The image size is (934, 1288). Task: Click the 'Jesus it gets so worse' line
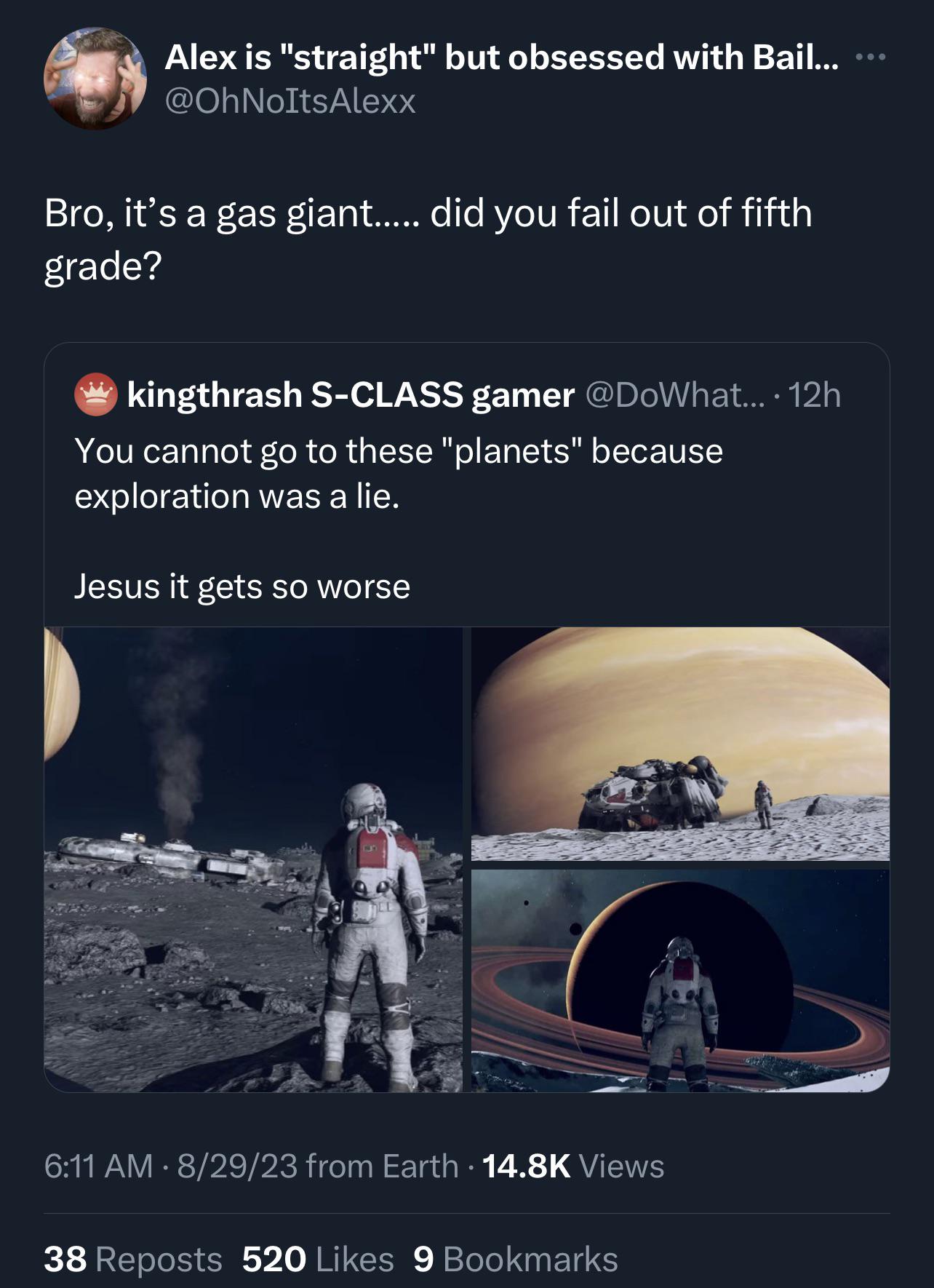242,587
